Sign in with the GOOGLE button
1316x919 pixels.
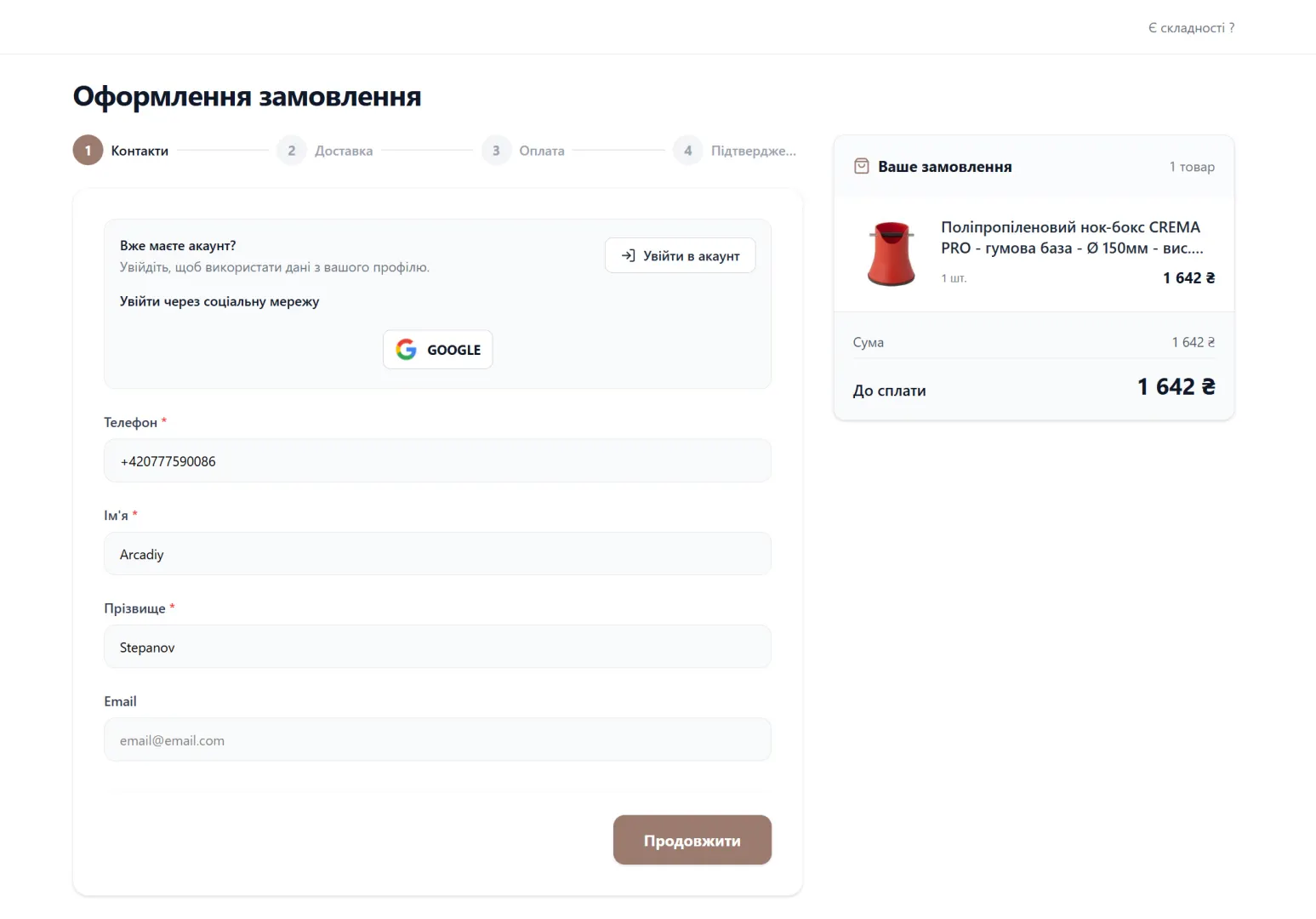point(437,349)
